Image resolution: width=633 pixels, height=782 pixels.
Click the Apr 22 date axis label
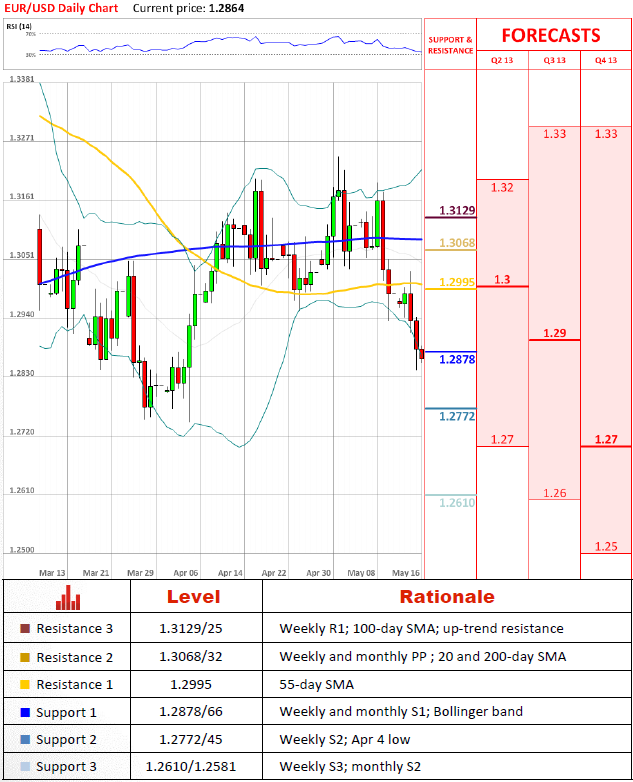click(x=274, y=573)
